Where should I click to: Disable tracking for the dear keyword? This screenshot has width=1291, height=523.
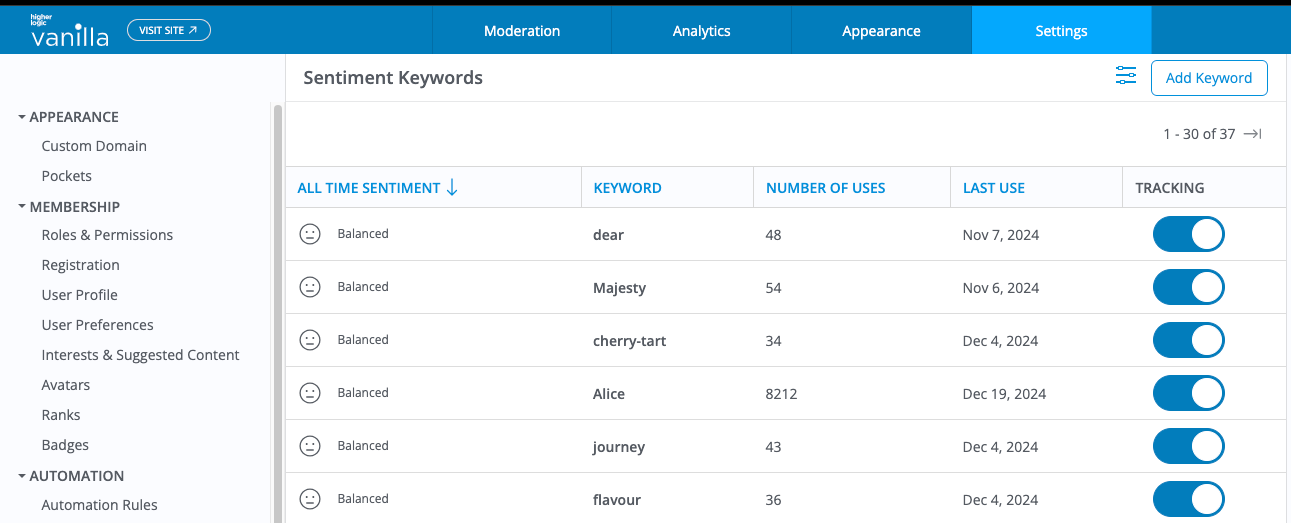click(x=1188, y=235)
